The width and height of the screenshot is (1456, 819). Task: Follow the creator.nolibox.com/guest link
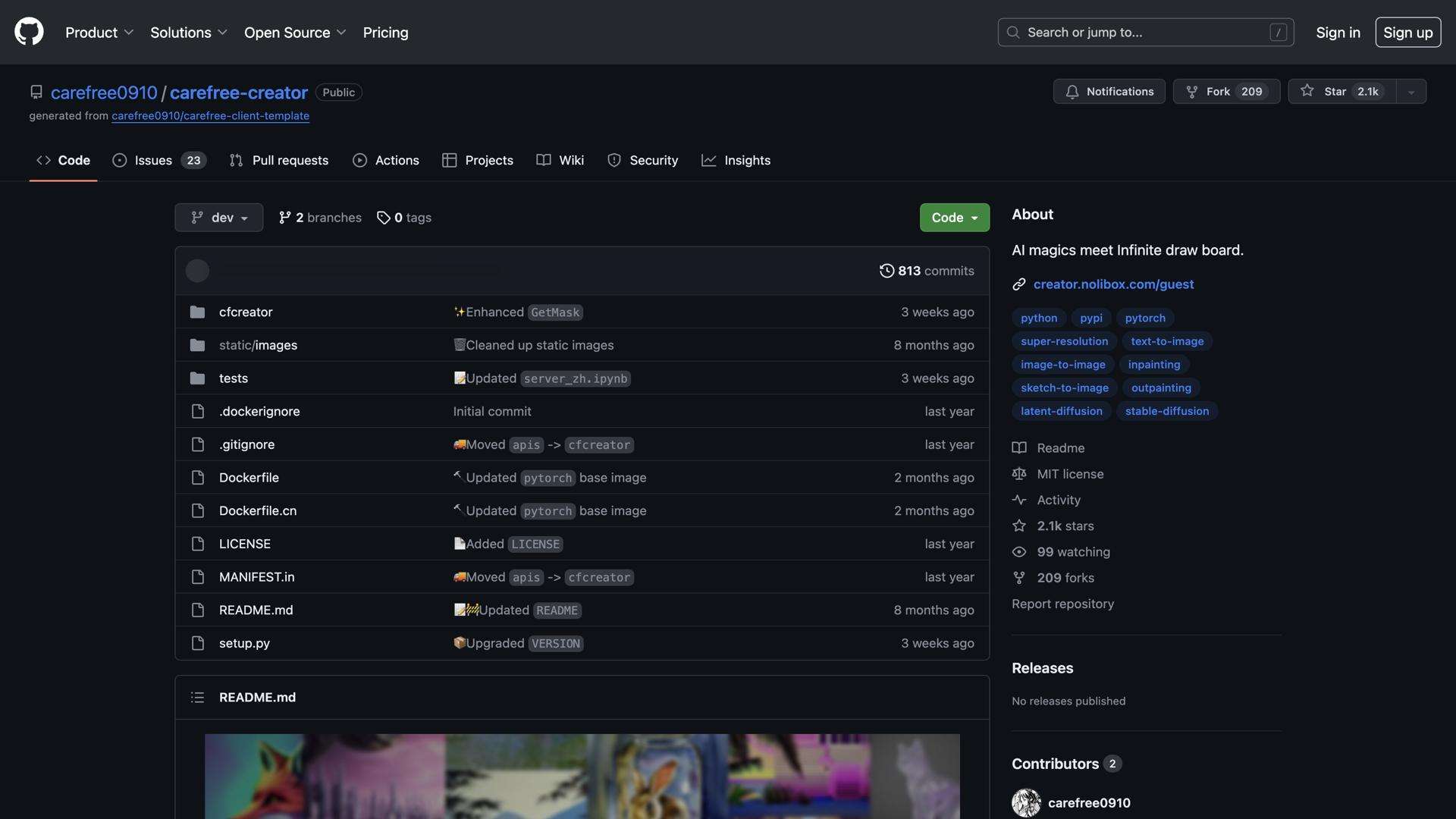pyautogui.click(x=1113, y=284)
